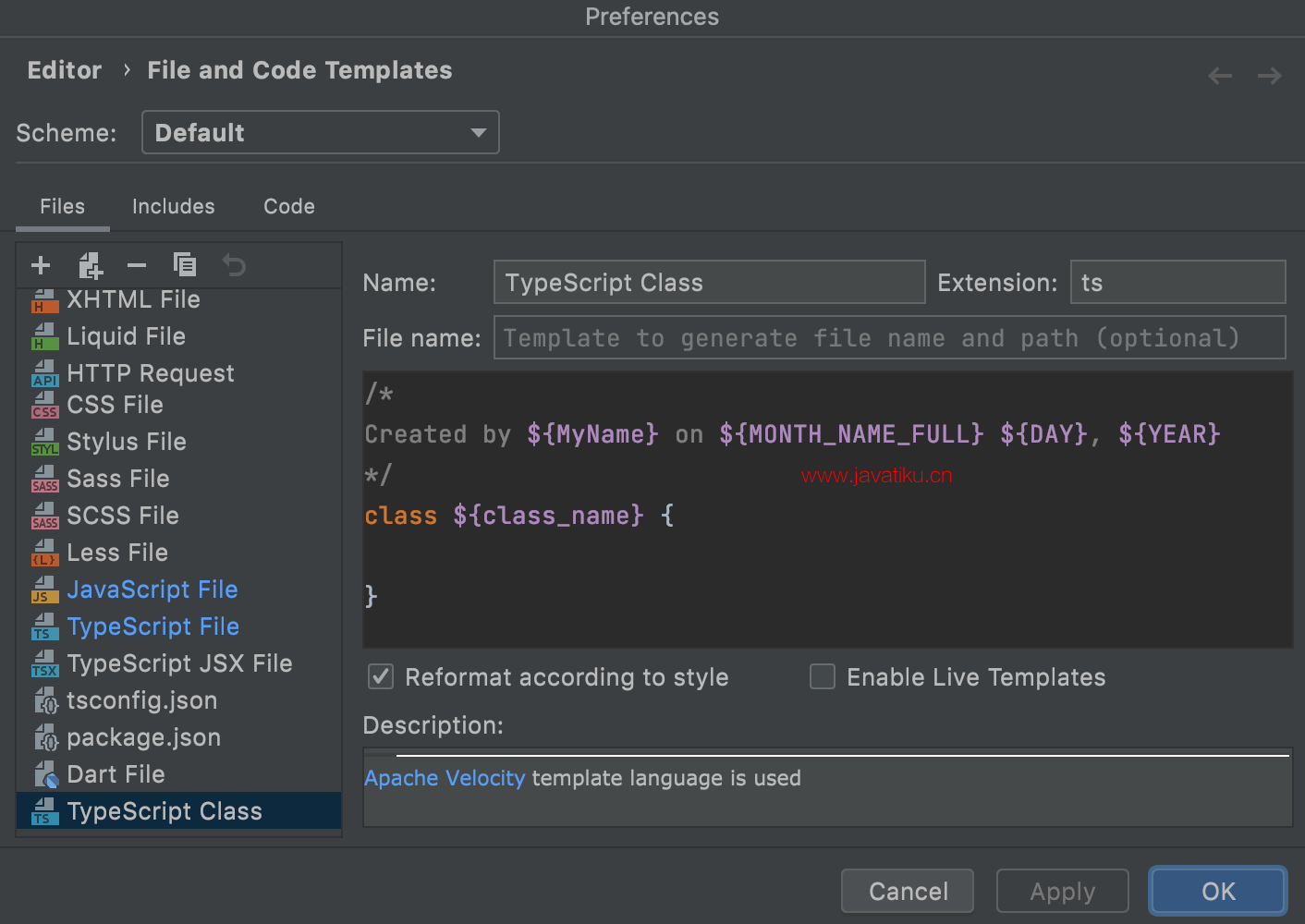1305x924 pixels.
Task: Select package.json in the list
Action: click(x=179, y=738)
